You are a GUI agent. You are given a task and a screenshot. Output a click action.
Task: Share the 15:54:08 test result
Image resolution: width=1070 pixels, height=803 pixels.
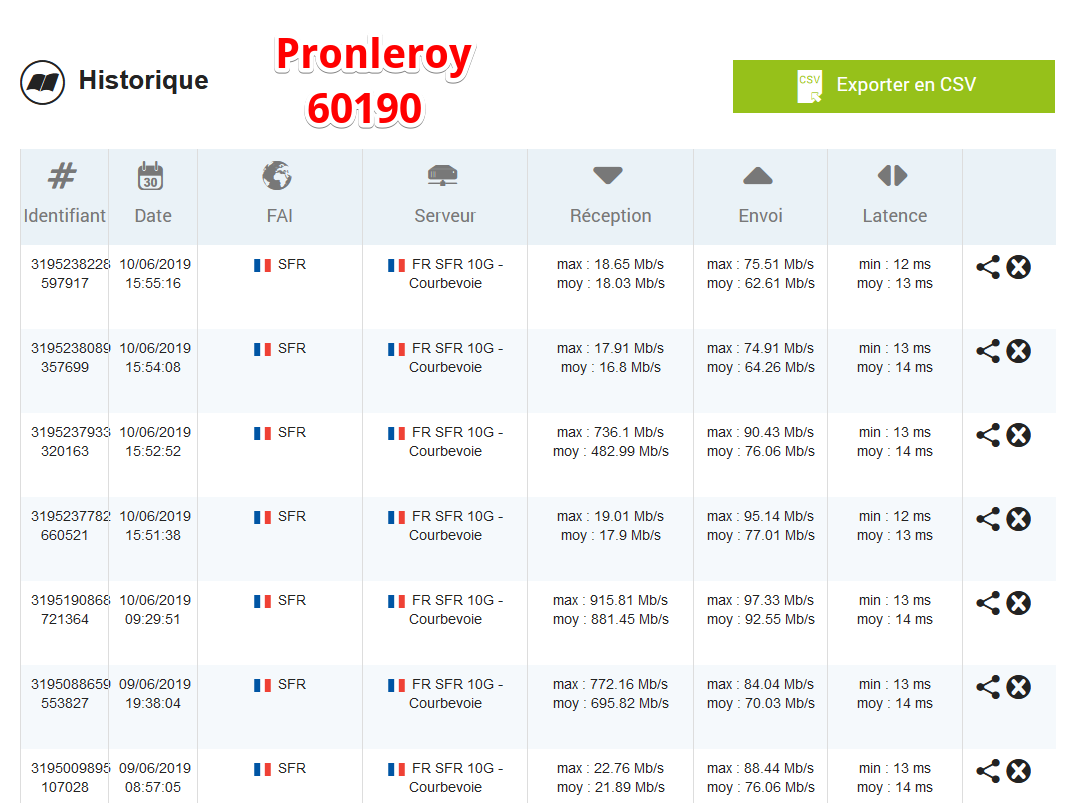[988, 351]
